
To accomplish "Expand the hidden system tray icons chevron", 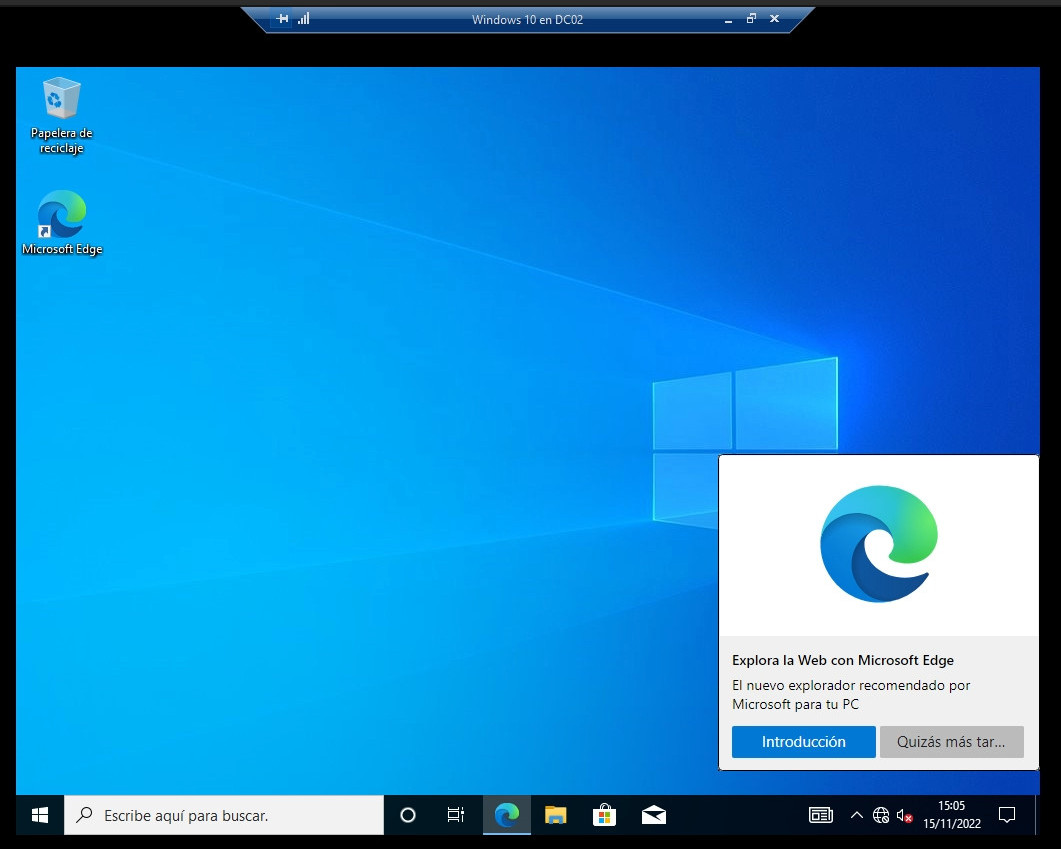I will pyautogui.click(x=856, y=815).
